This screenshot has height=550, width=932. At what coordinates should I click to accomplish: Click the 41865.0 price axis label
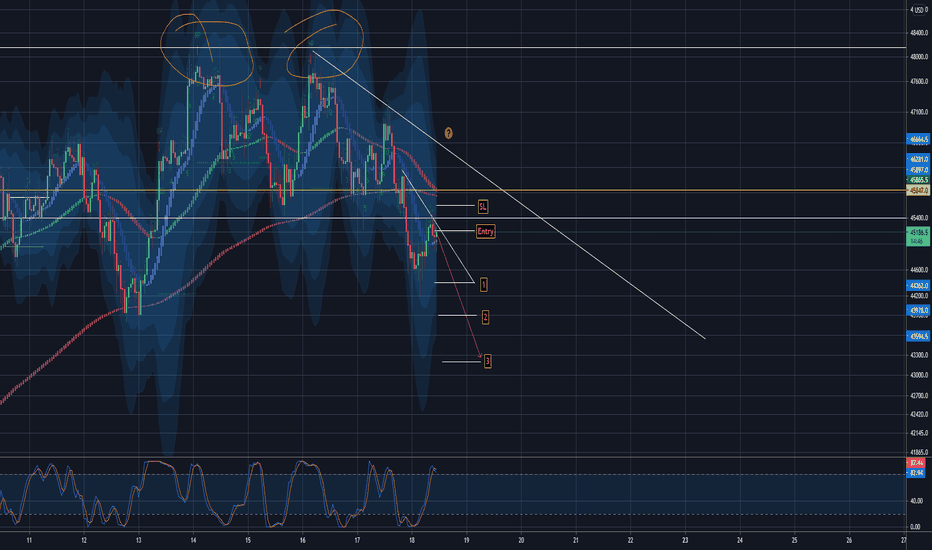tap(918, 452)
